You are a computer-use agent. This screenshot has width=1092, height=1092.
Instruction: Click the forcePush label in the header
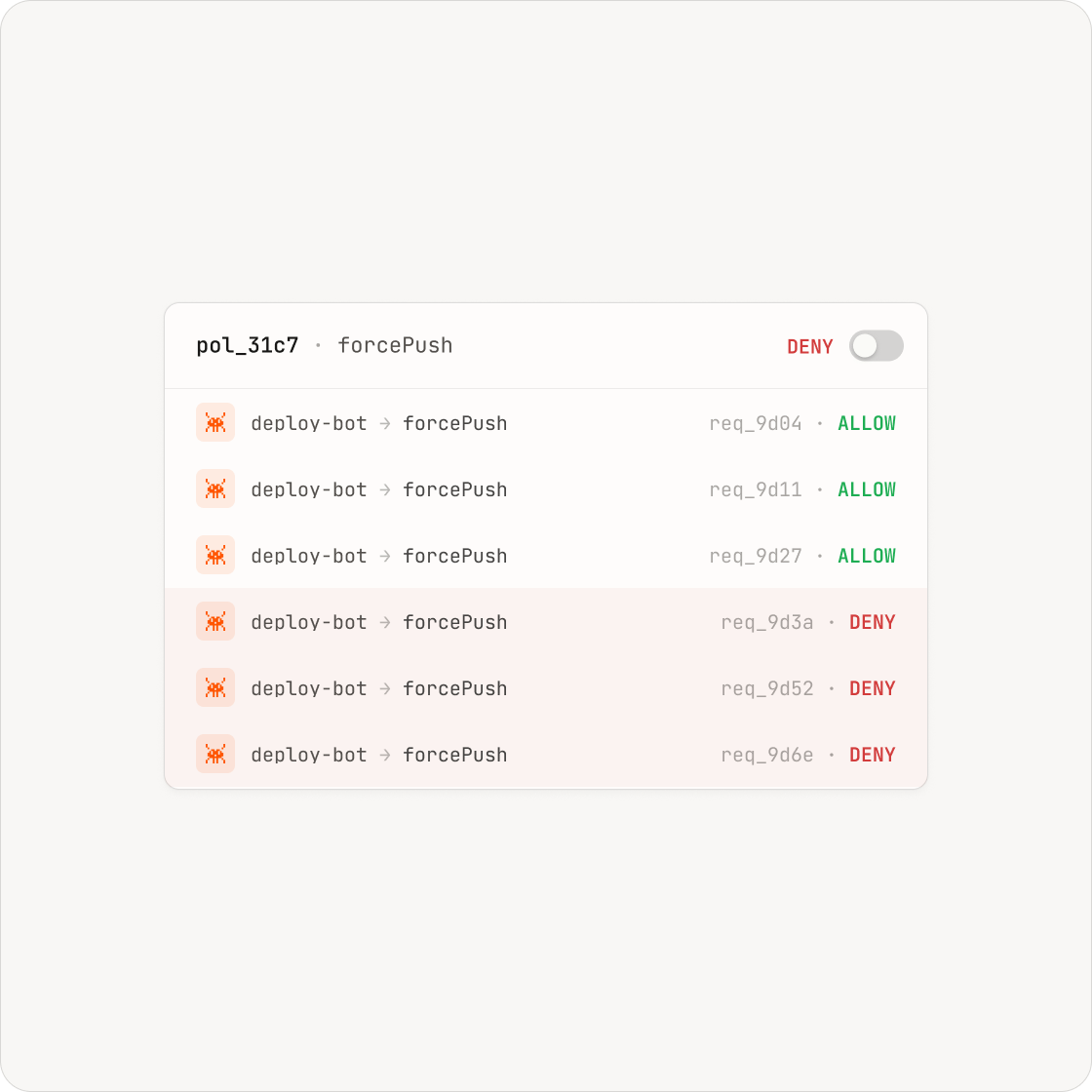pyautogui.click(x=395, y=345)
